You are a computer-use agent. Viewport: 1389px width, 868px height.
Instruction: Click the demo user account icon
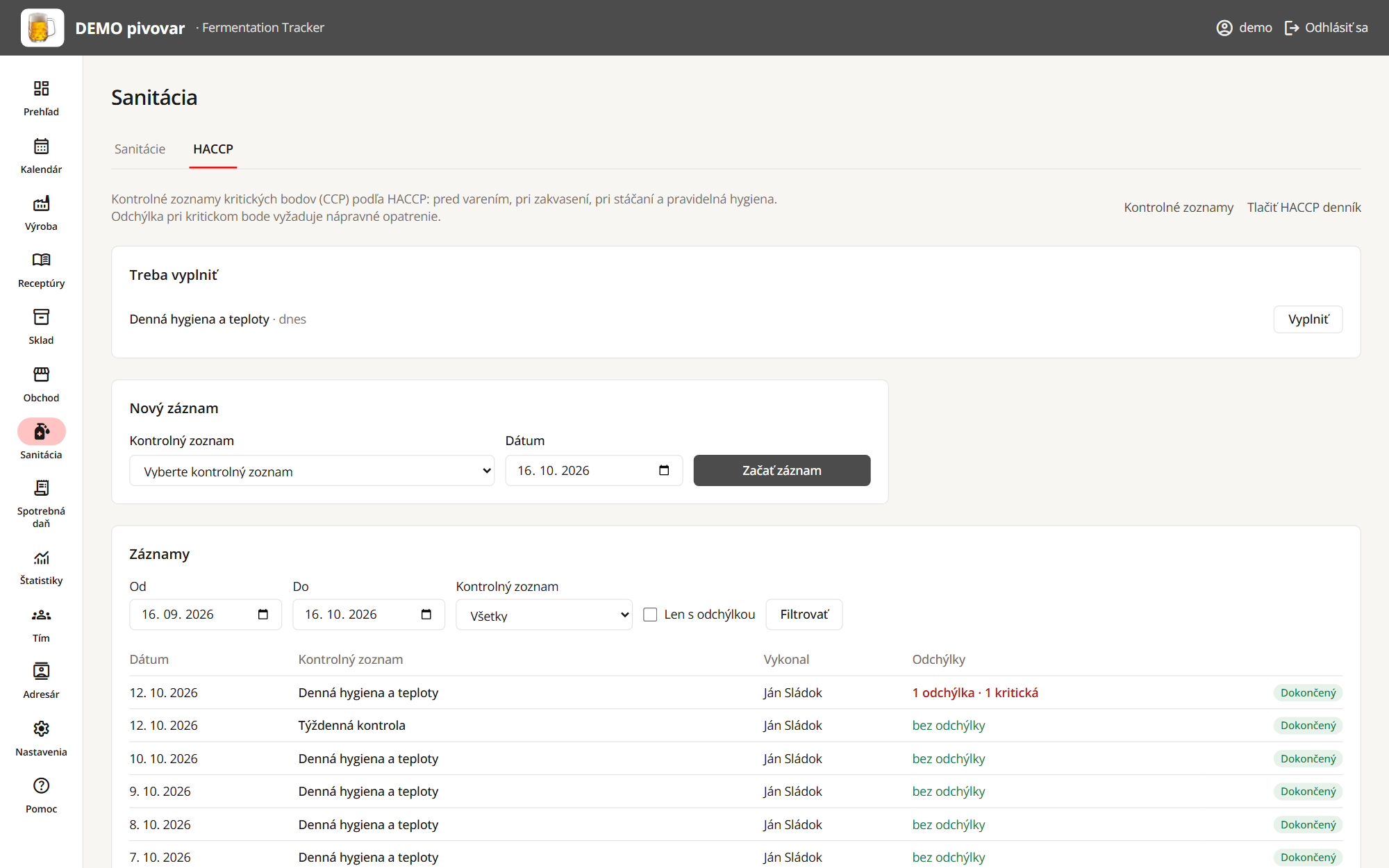tap(1224, 28)
